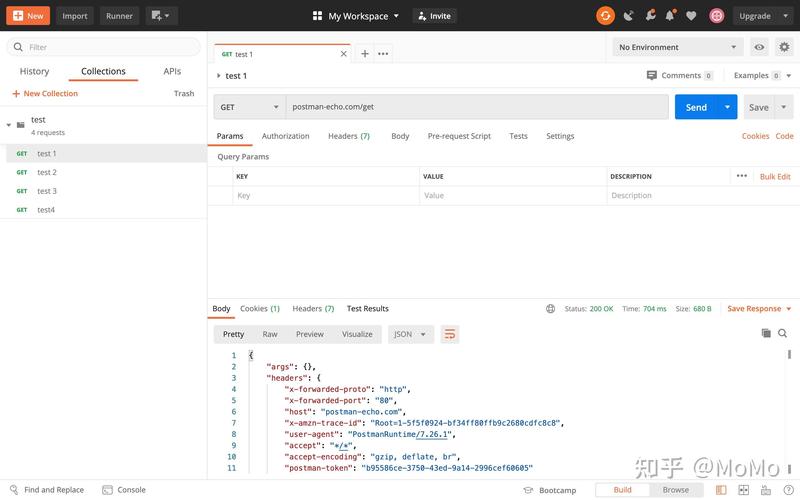Open the Send button dropdown arrow
The width and height of the screenshot is (800, 500).
[727, 107]
